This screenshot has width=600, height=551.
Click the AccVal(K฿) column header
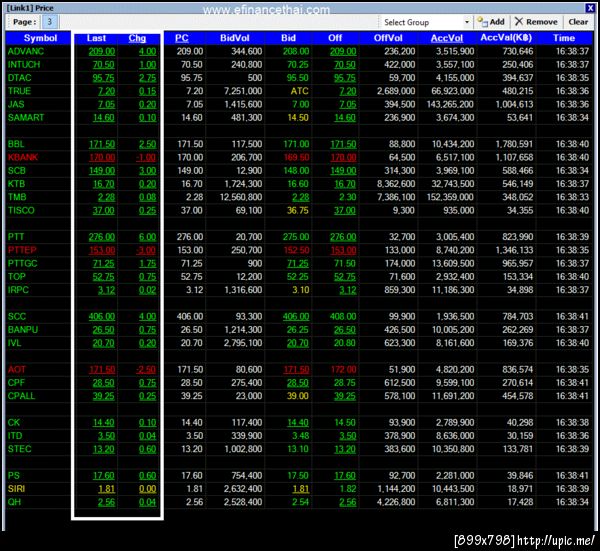(x=506, y=38)
